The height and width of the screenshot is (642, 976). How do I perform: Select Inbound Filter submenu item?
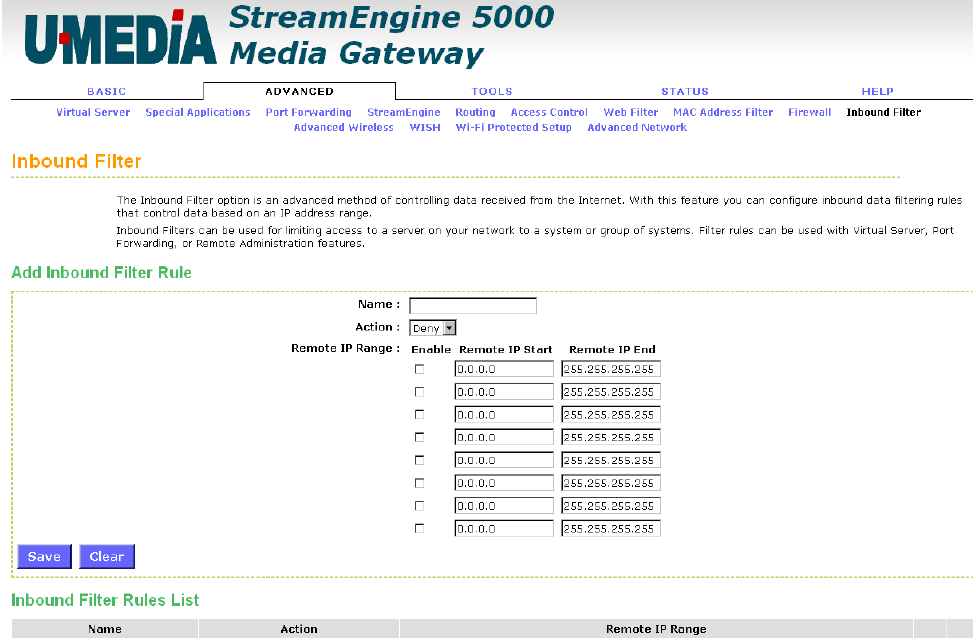click(883, 112)
